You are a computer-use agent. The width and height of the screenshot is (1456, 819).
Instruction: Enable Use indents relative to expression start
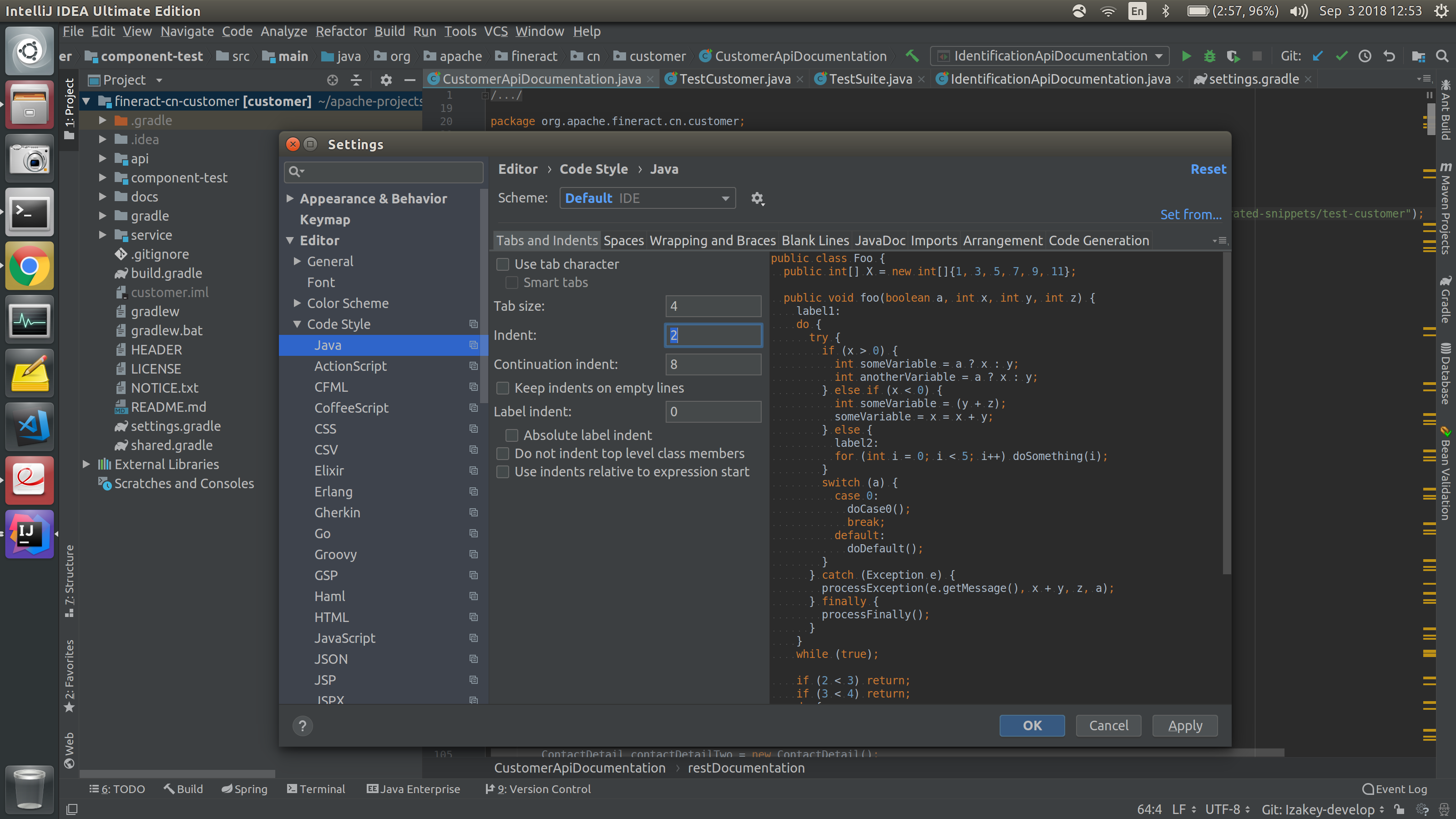(502, 472)
